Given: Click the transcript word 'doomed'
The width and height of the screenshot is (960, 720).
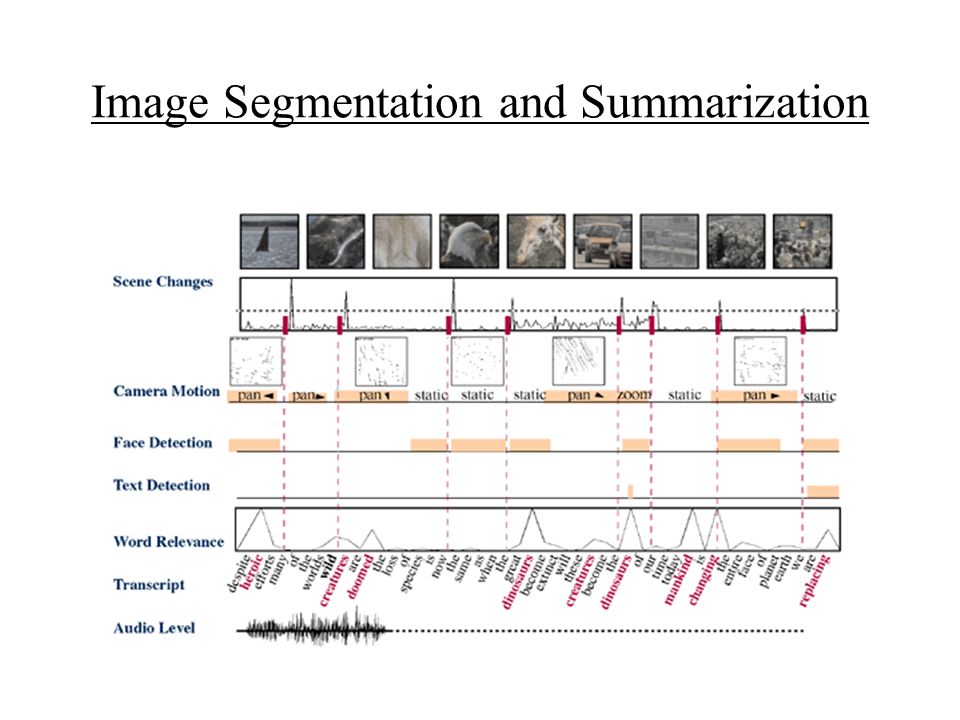Looking at the screenshot, I should [x=360, y=576].
